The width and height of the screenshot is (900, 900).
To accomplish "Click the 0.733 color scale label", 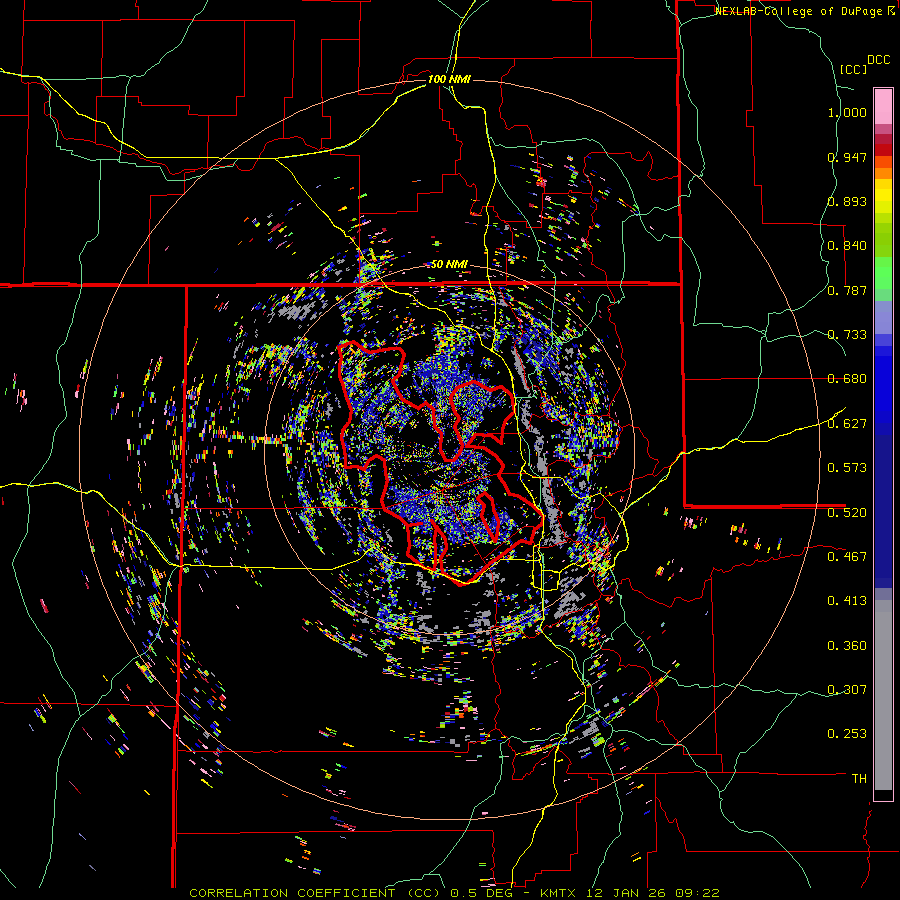I will click(x=847, y=335).
